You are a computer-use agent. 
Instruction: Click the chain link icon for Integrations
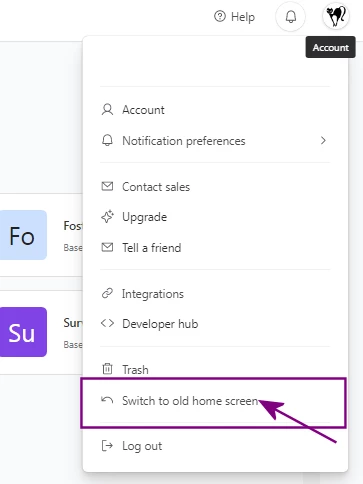click(107, 294)
